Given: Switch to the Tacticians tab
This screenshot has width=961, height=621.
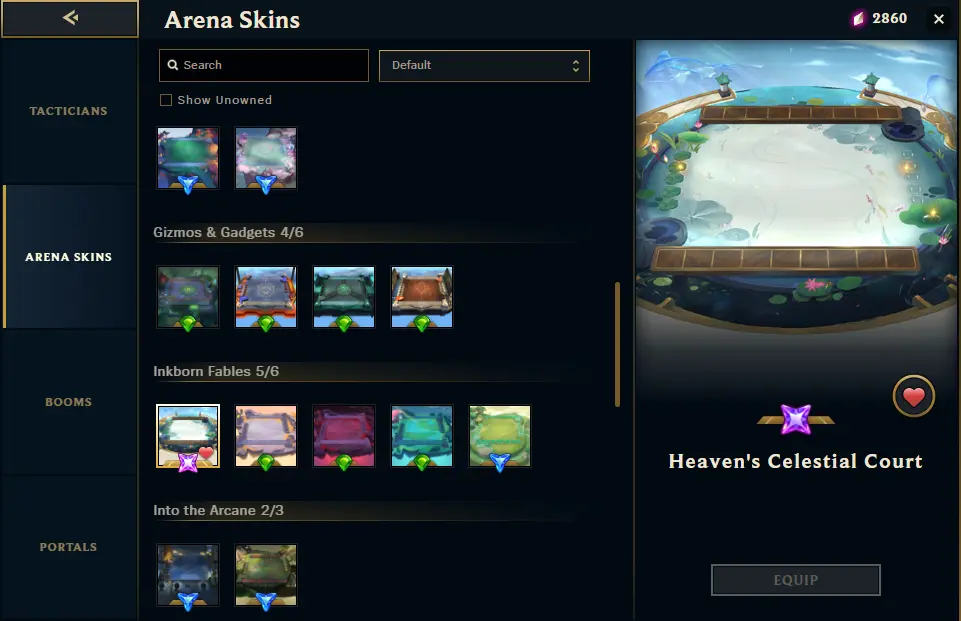Looking at the screenshot, I should [69, 111].
